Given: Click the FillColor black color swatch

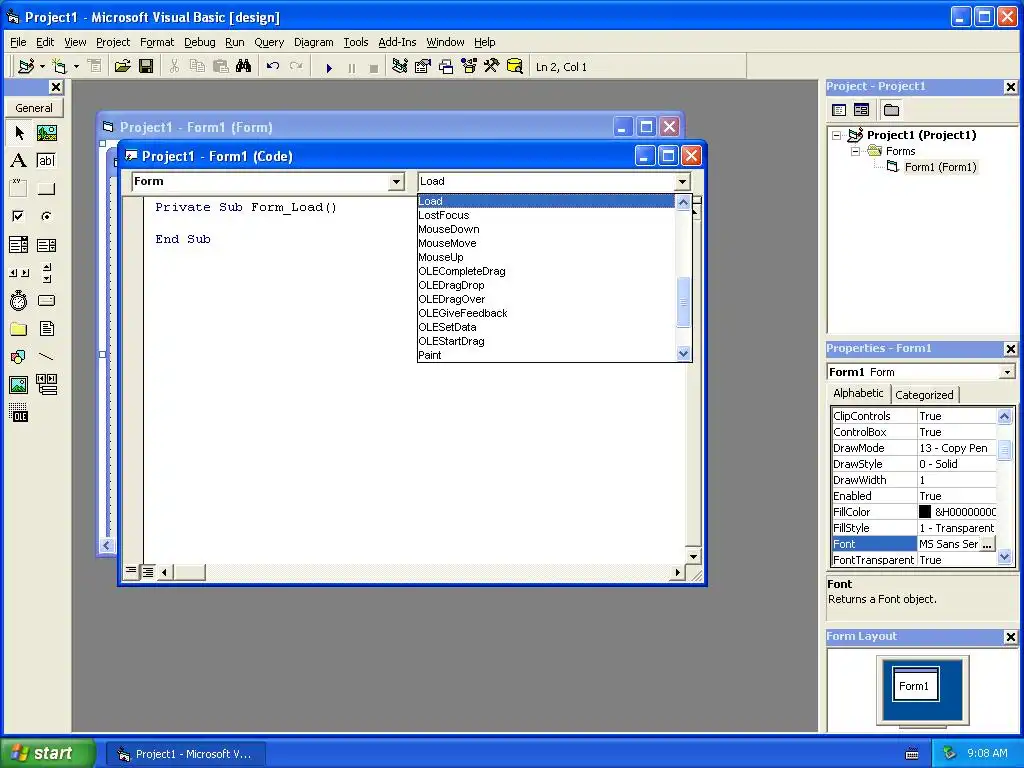Looking at the screenshot, I should click(x=925, y=512).
